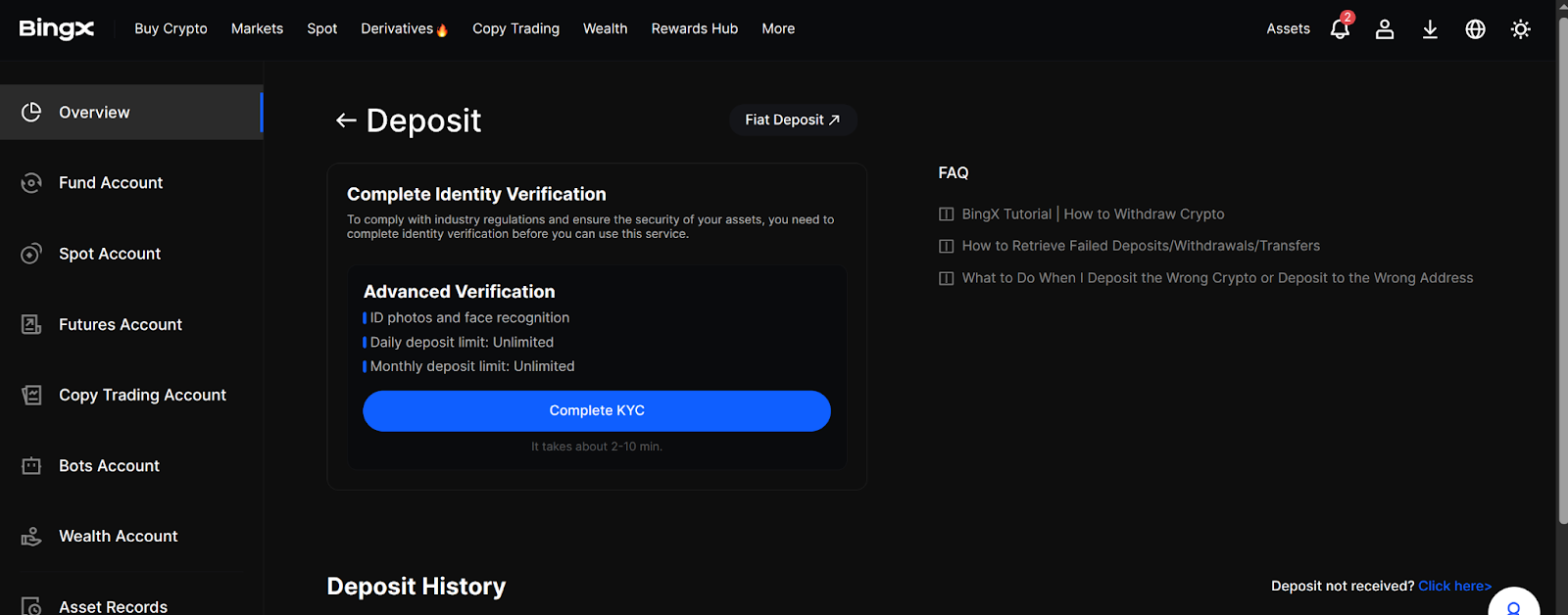Image resolution: width=1568 pixels, height=615 pixels.
Task: Open the Buy Crypto menu
Action: [x=171, y=28]
